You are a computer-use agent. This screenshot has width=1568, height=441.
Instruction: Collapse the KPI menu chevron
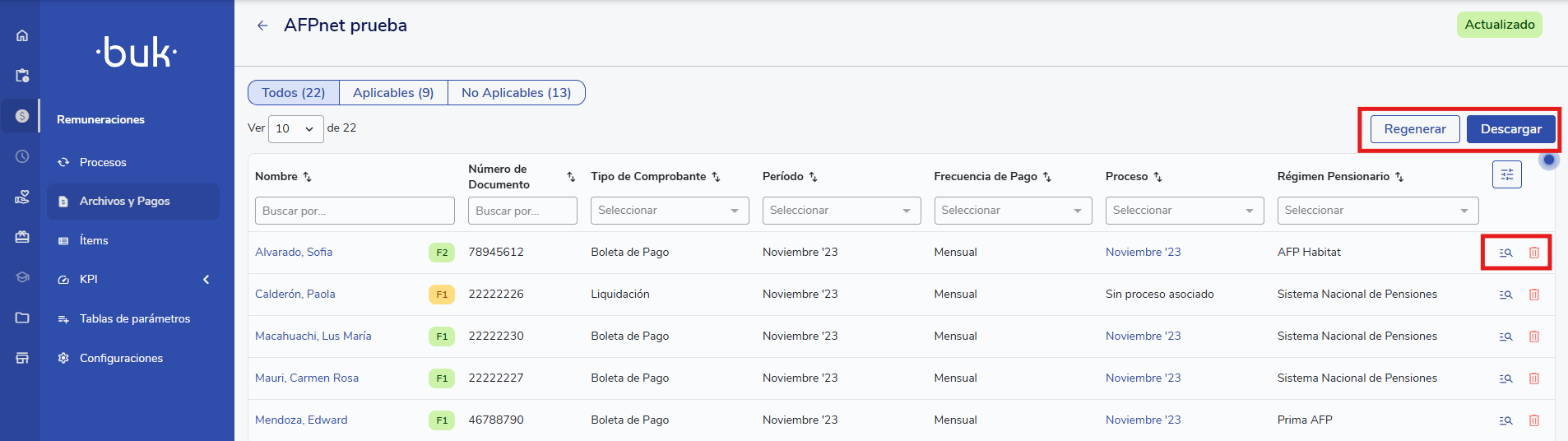tap(206, 280)
